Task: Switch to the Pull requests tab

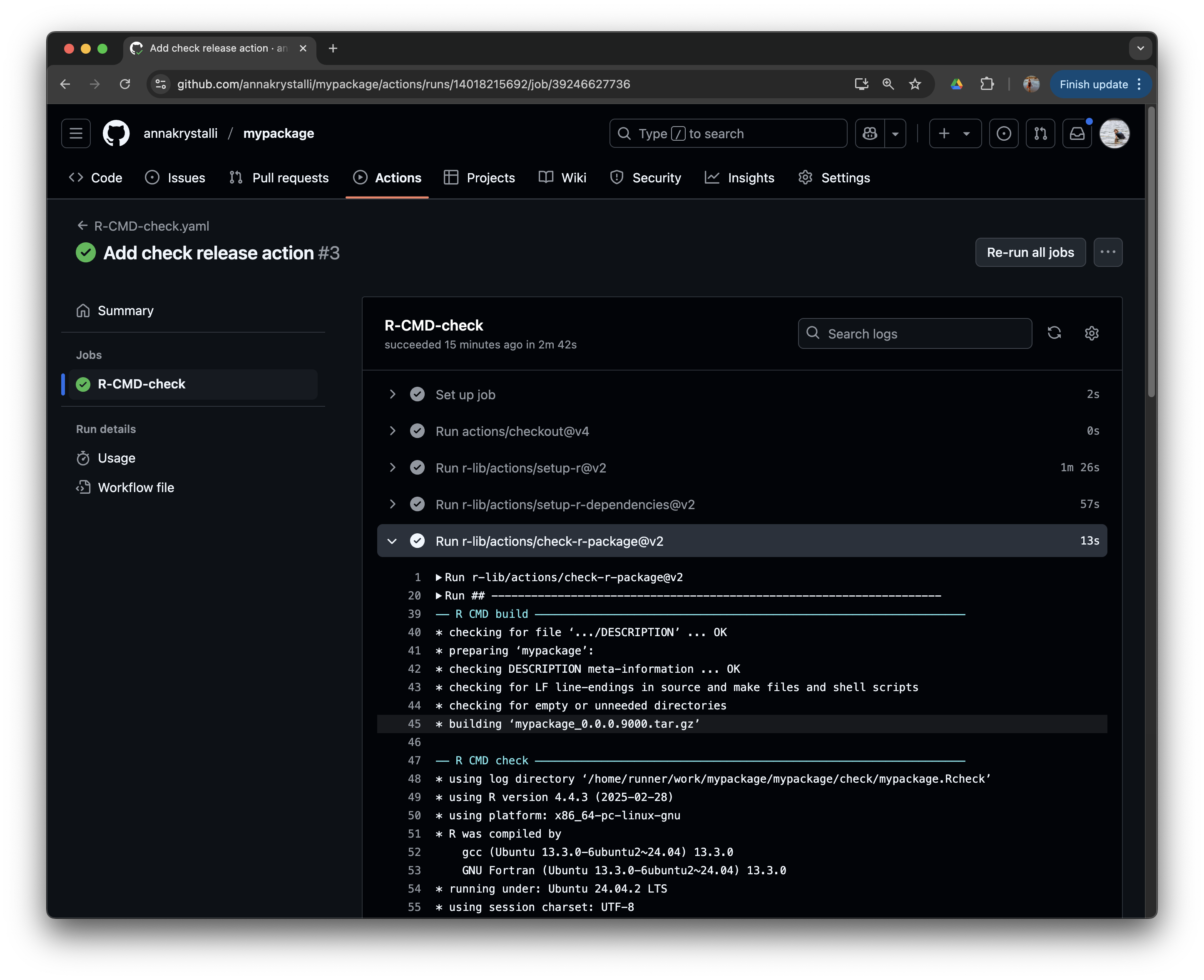Action: (x=279, y=178)
